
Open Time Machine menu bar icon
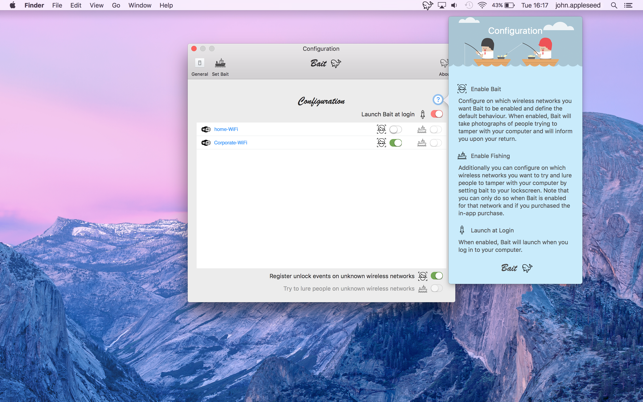click(x=469, y=5)
